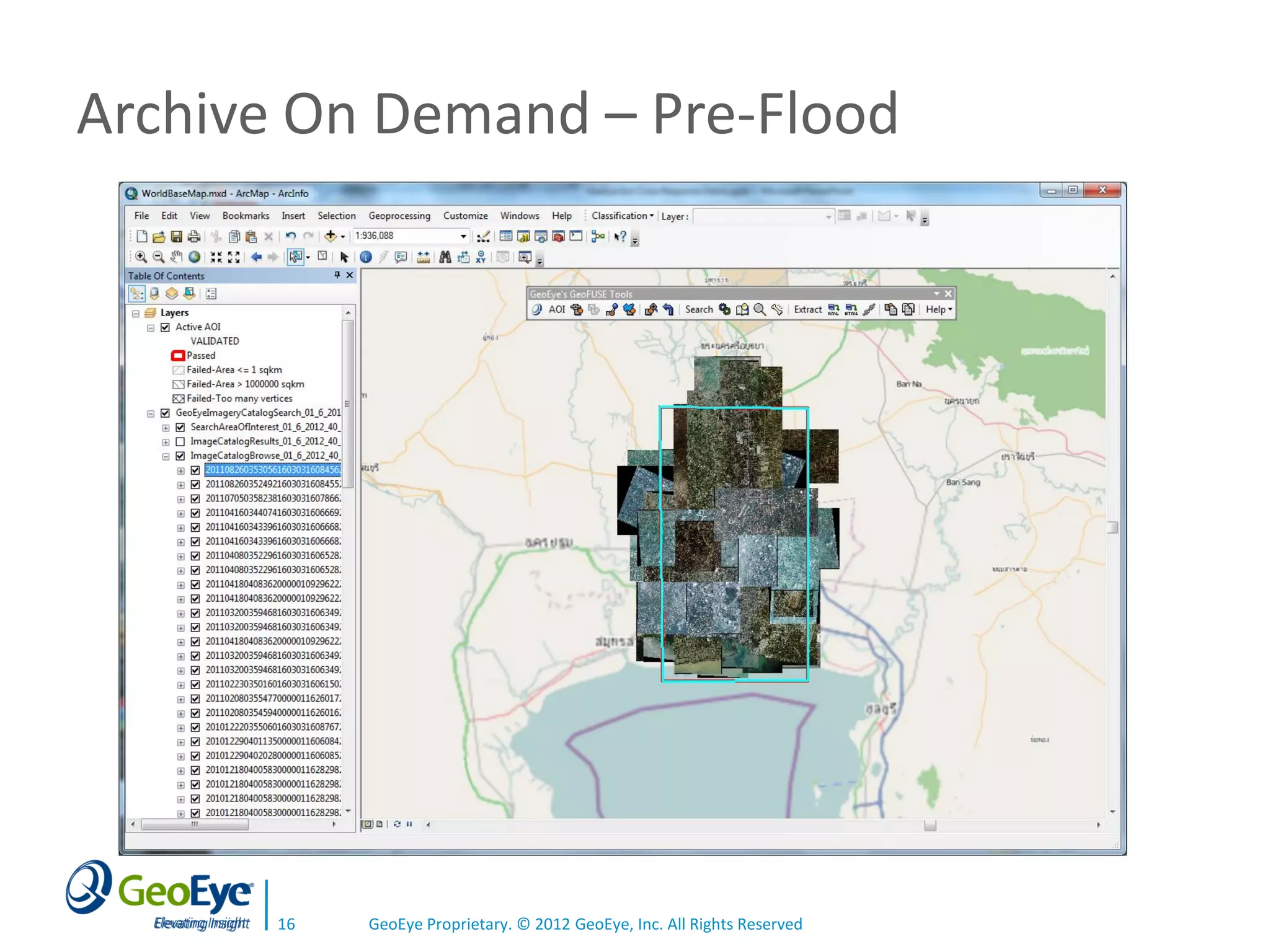The image size is (1270, 952).
Task: Open the Editor toolbar icon next to the scale box
Action: tap(484, 237)
